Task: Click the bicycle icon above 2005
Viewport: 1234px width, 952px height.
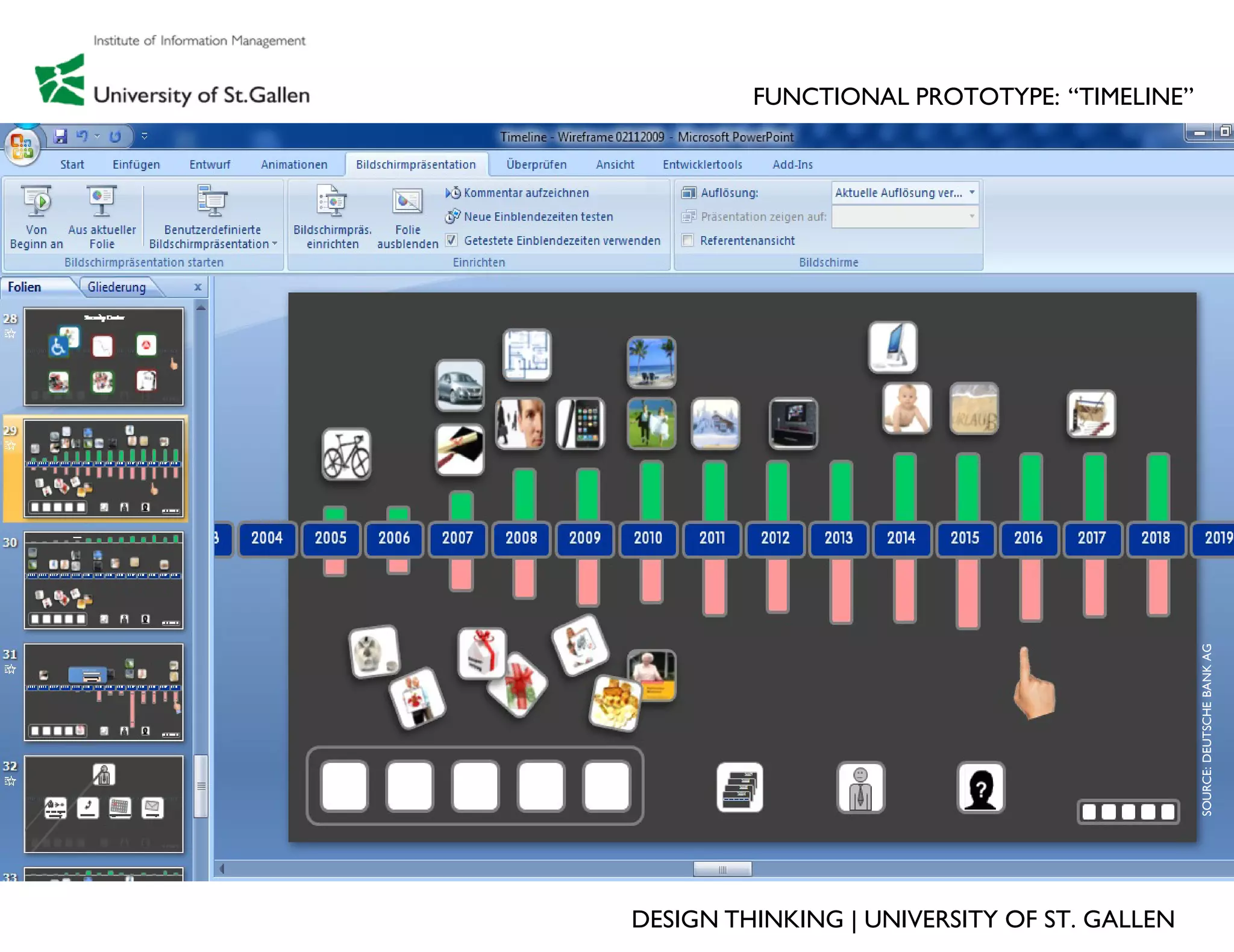Action: pos(346,454)
